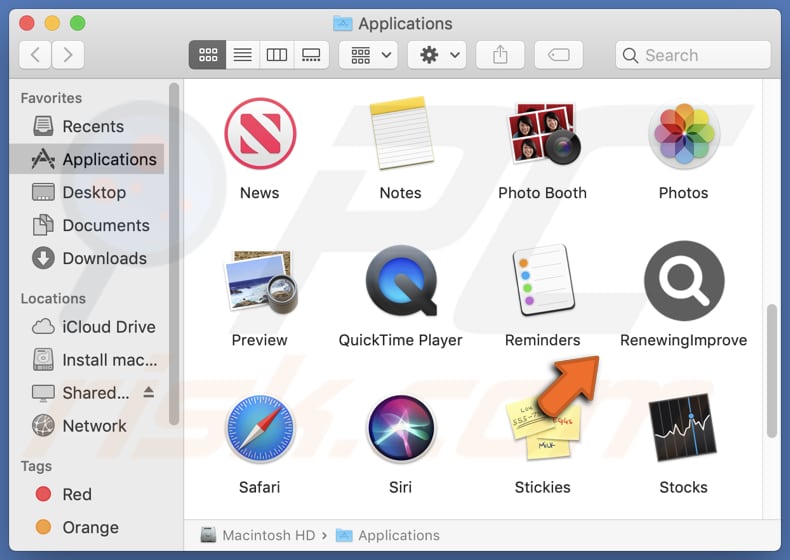Click the sidebar scrollbar
Viewport: 790px width, 560px height.
(x=174, y=255)
